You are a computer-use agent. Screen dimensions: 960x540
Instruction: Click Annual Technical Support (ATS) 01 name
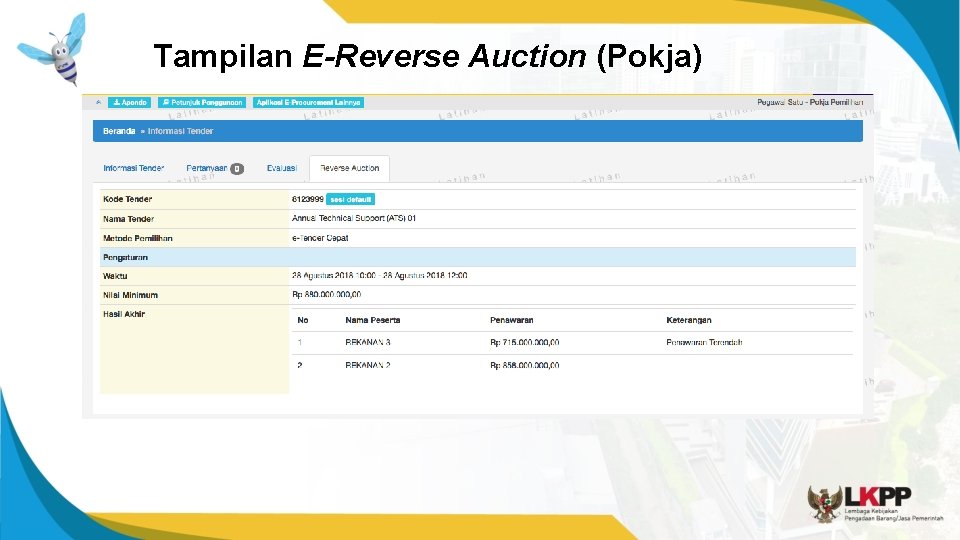tap(354, 218)
